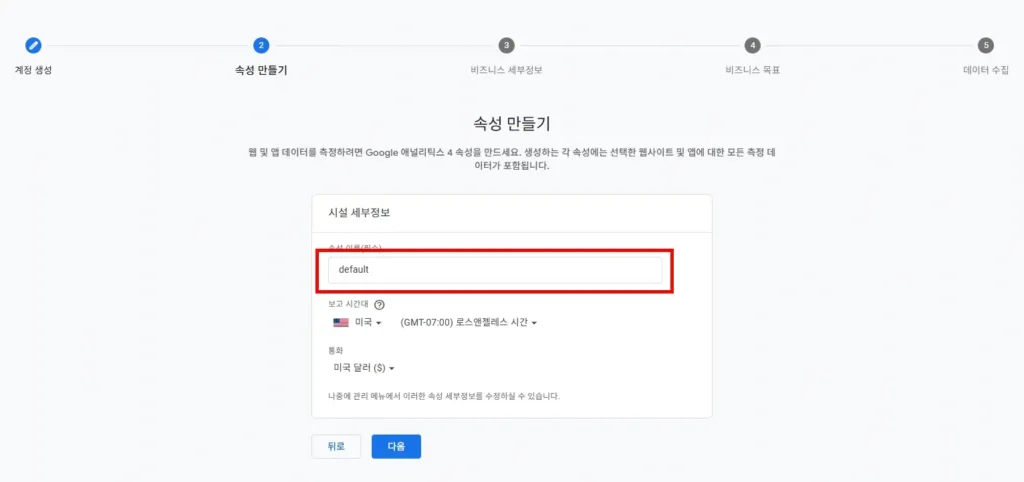This screenshot has height=482, width=1024.
Task: Open the help icon beside 보고 시간대
Action: (x=379, y=305)
